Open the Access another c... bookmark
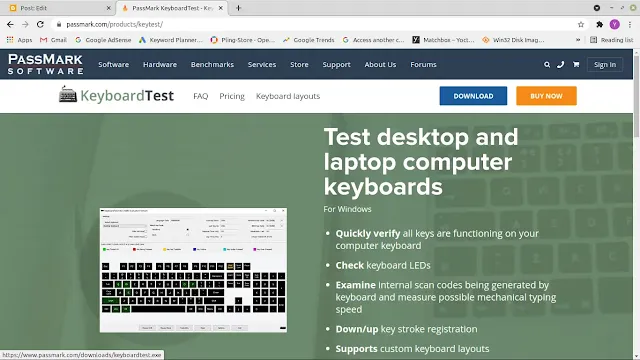Image resolution: width=640 pixels, height=360 pixels. click(373, 40)
